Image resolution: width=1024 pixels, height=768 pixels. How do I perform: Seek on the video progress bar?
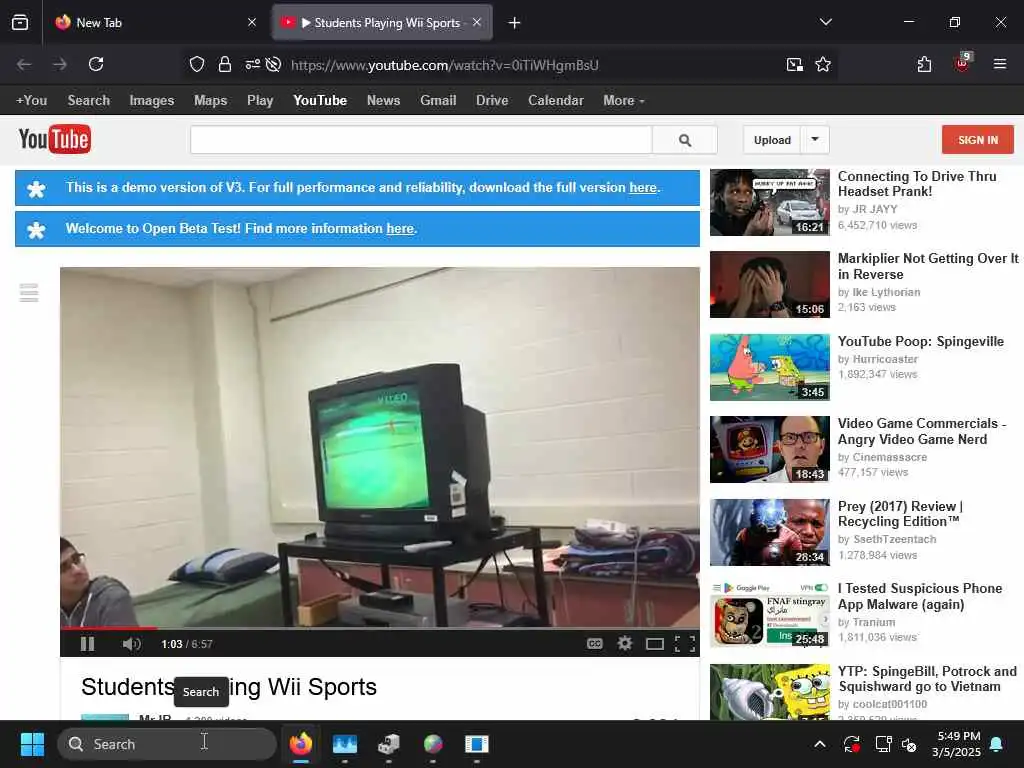click(379, 628)
